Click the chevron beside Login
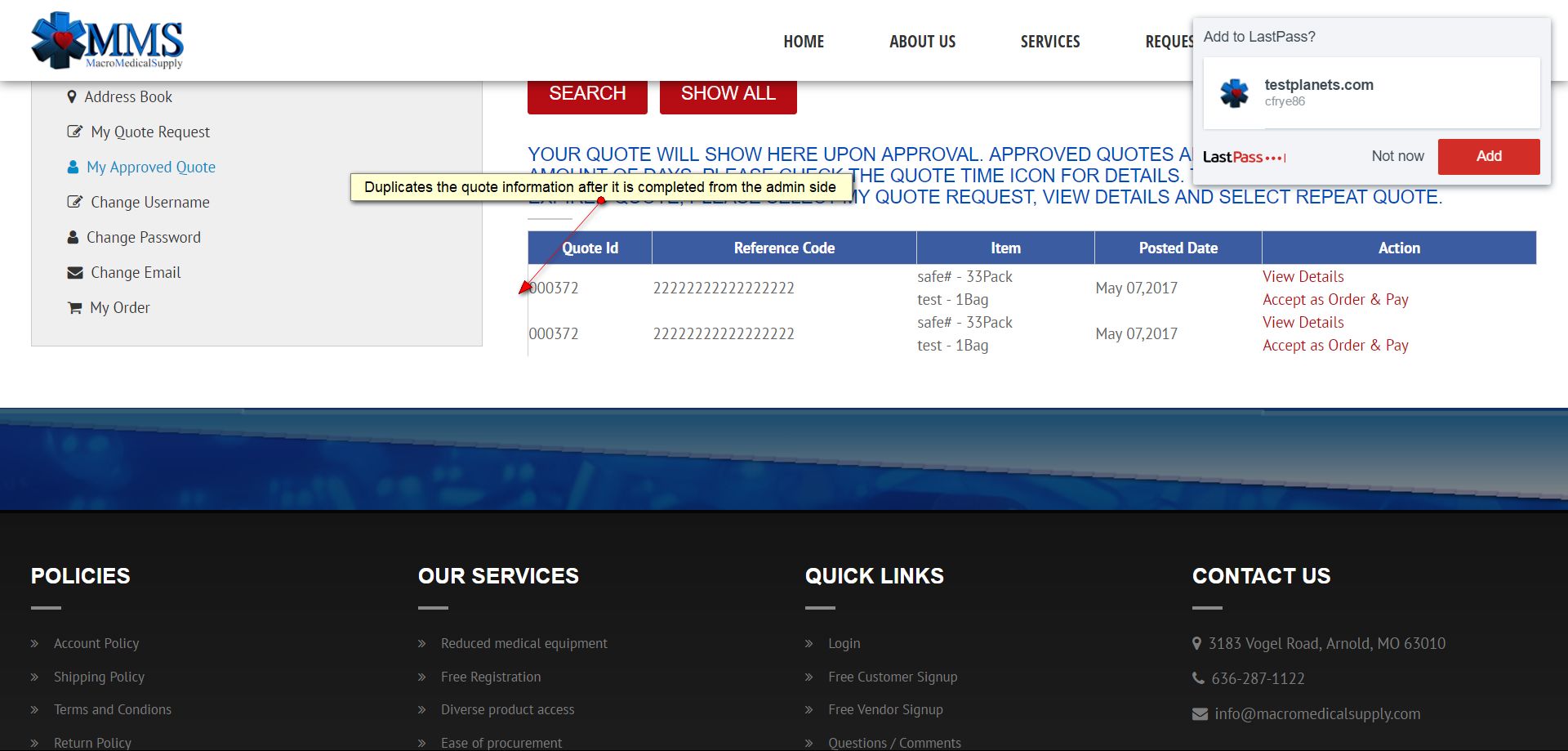1568x751 pixels. point(808,644)
